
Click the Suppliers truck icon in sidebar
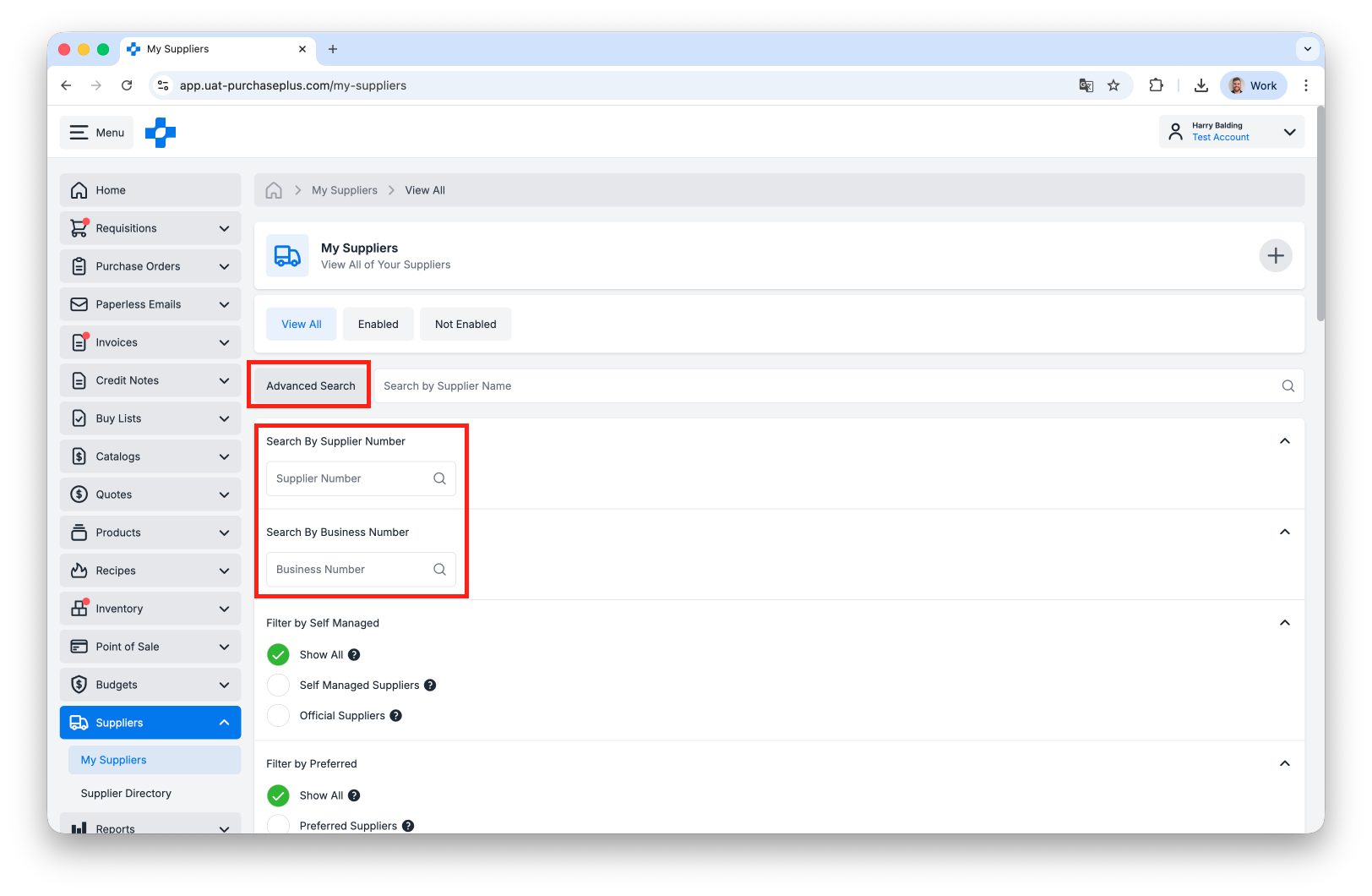79,723
